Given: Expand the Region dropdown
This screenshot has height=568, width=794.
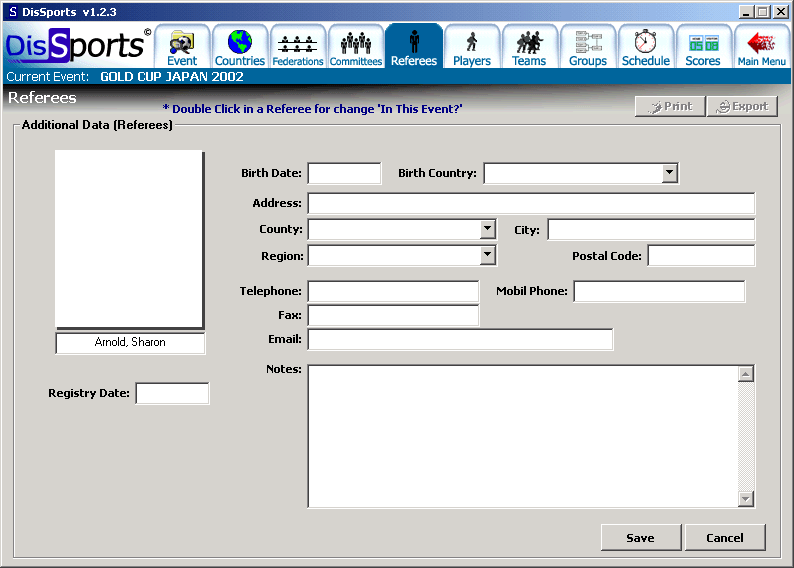Looking at the screenshot, I should coord(488,255).
